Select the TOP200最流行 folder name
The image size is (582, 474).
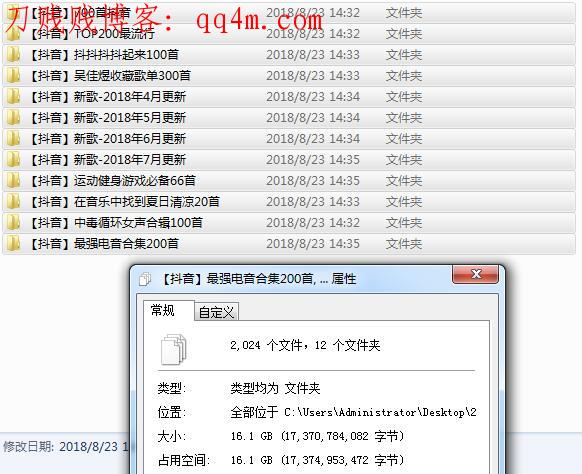(x=114, y=34)
